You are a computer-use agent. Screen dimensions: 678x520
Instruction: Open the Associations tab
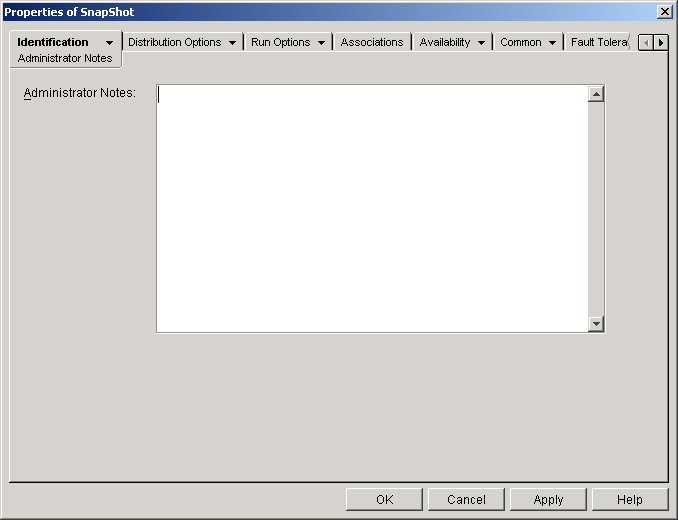tap(372, 42)
